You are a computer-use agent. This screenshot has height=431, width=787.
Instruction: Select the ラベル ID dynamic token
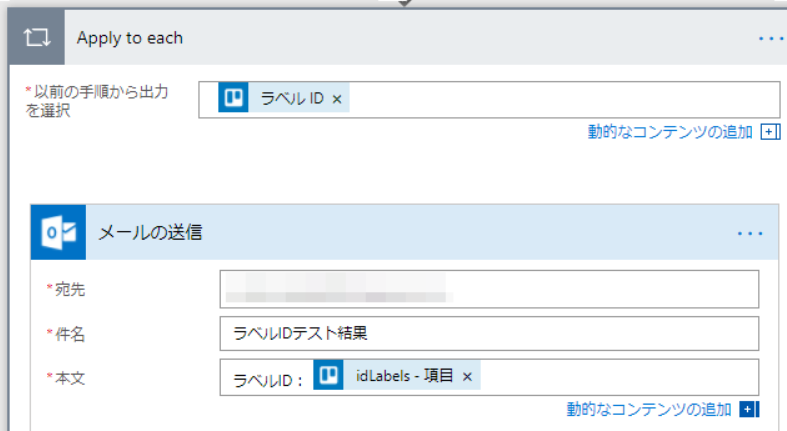click(284, 97)
